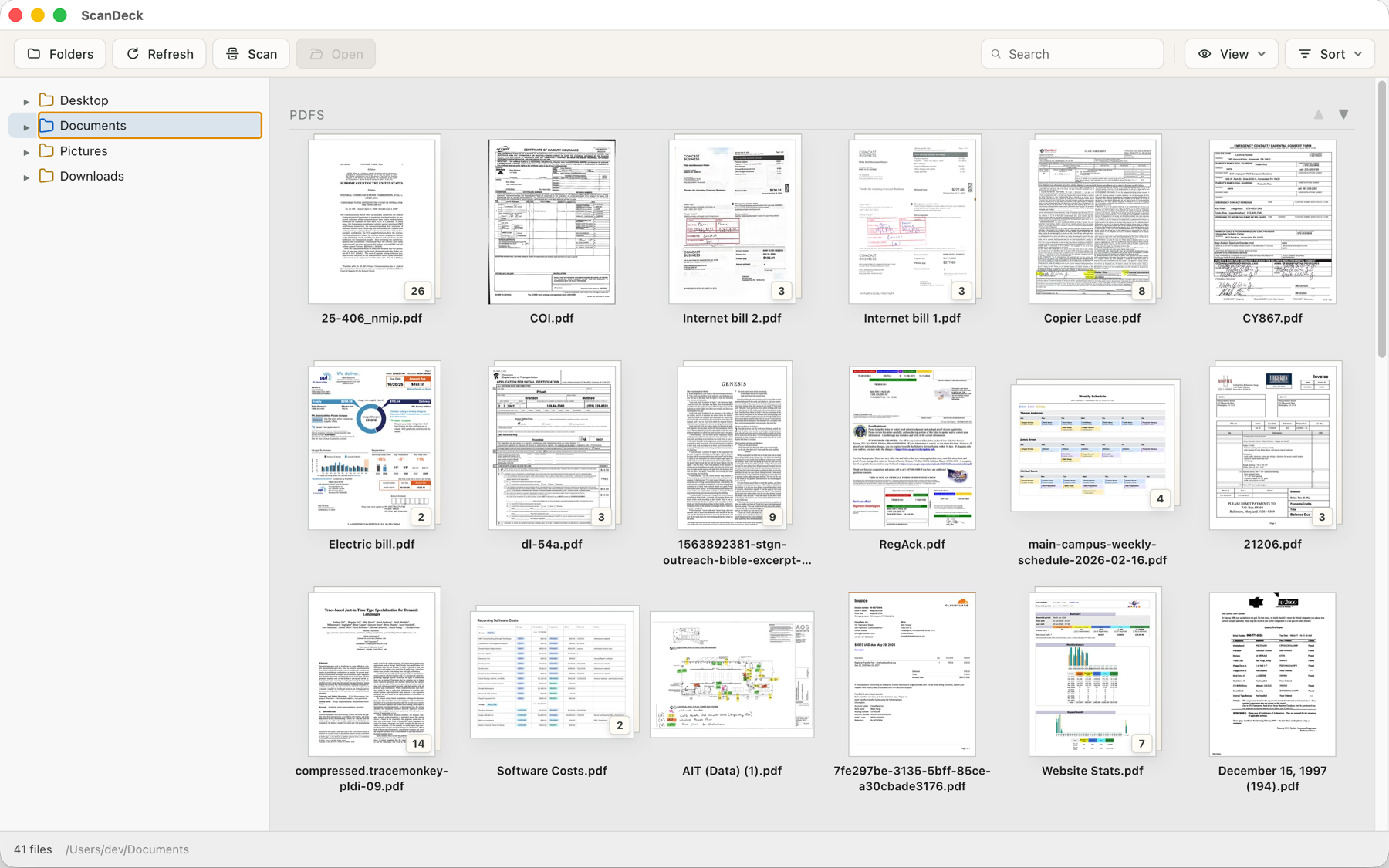Click the down triangle beside PDFS header
This screenshot has width=1389, height=868.
click(x=1343, y=114)
